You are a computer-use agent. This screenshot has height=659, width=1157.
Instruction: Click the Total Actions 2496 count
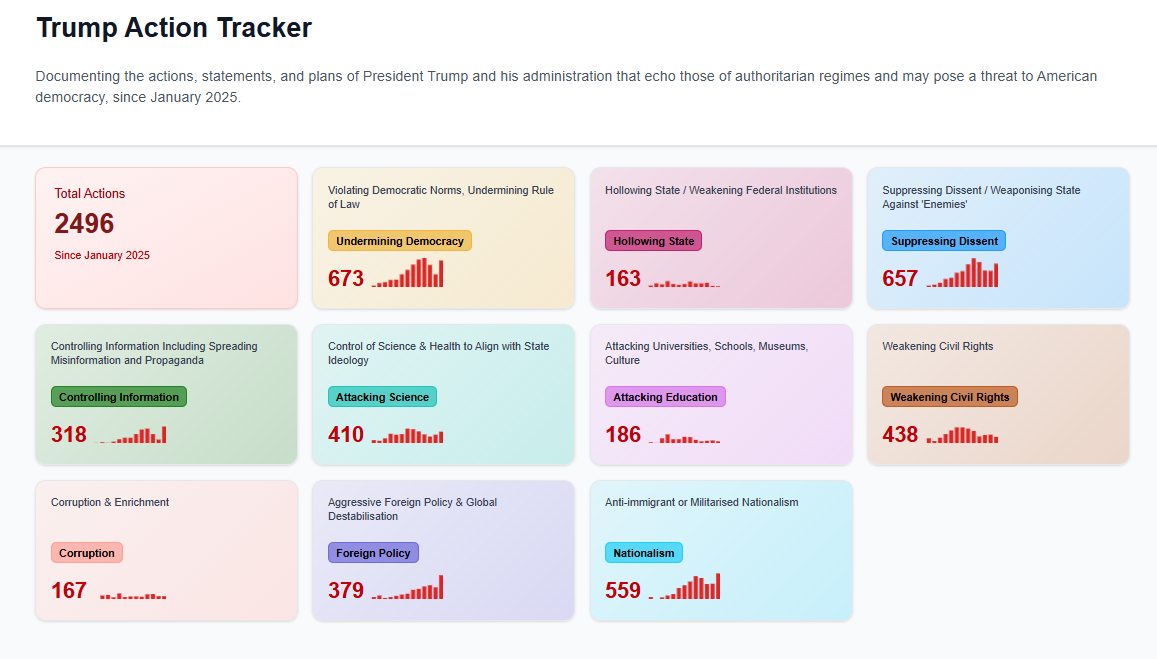coord(84,224)
